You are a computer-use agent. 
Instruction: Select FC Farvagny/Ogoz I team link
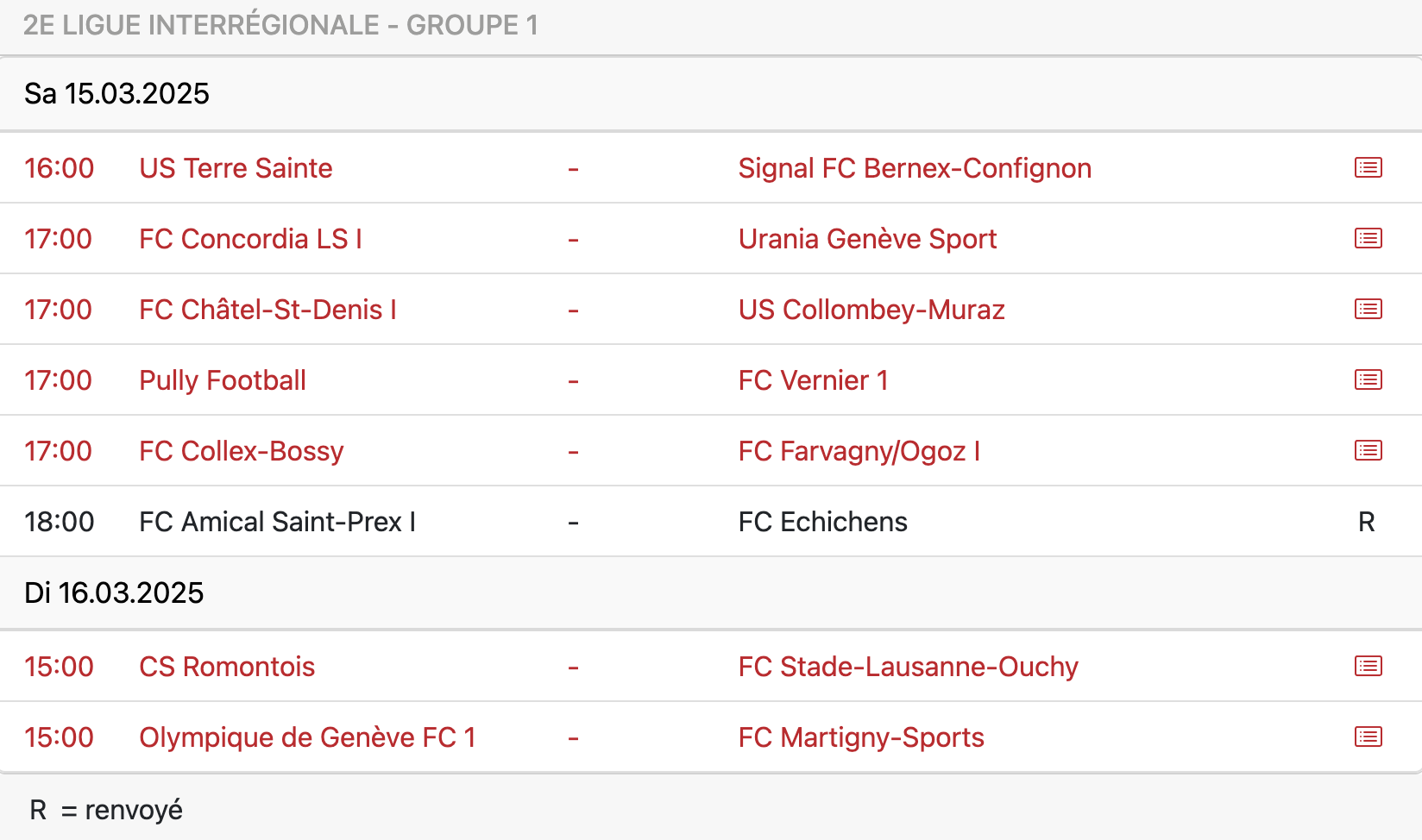point(859,451)
